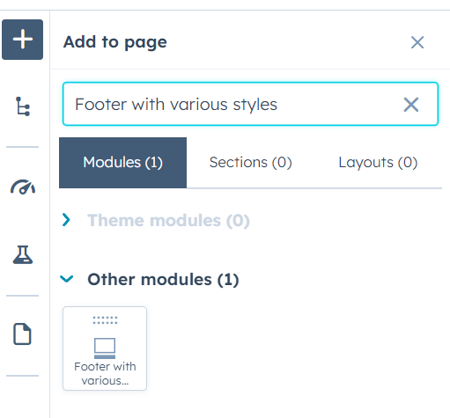Click the plus Add icon in sidebar
Image resolution: width=450 pixels, height=418 pixels.
[22, 39]
